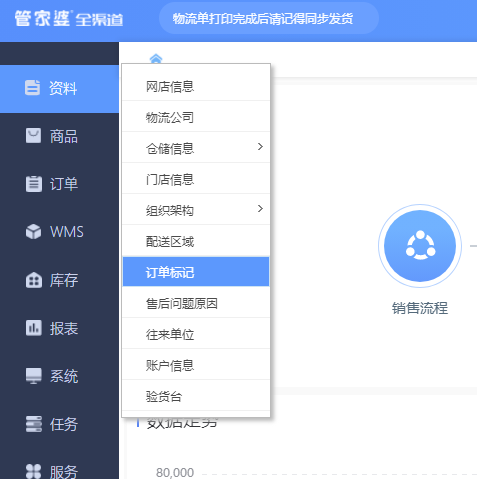Open the 系统 sidebar section
This screenshot has height=479, width=477.
(59, 376)
